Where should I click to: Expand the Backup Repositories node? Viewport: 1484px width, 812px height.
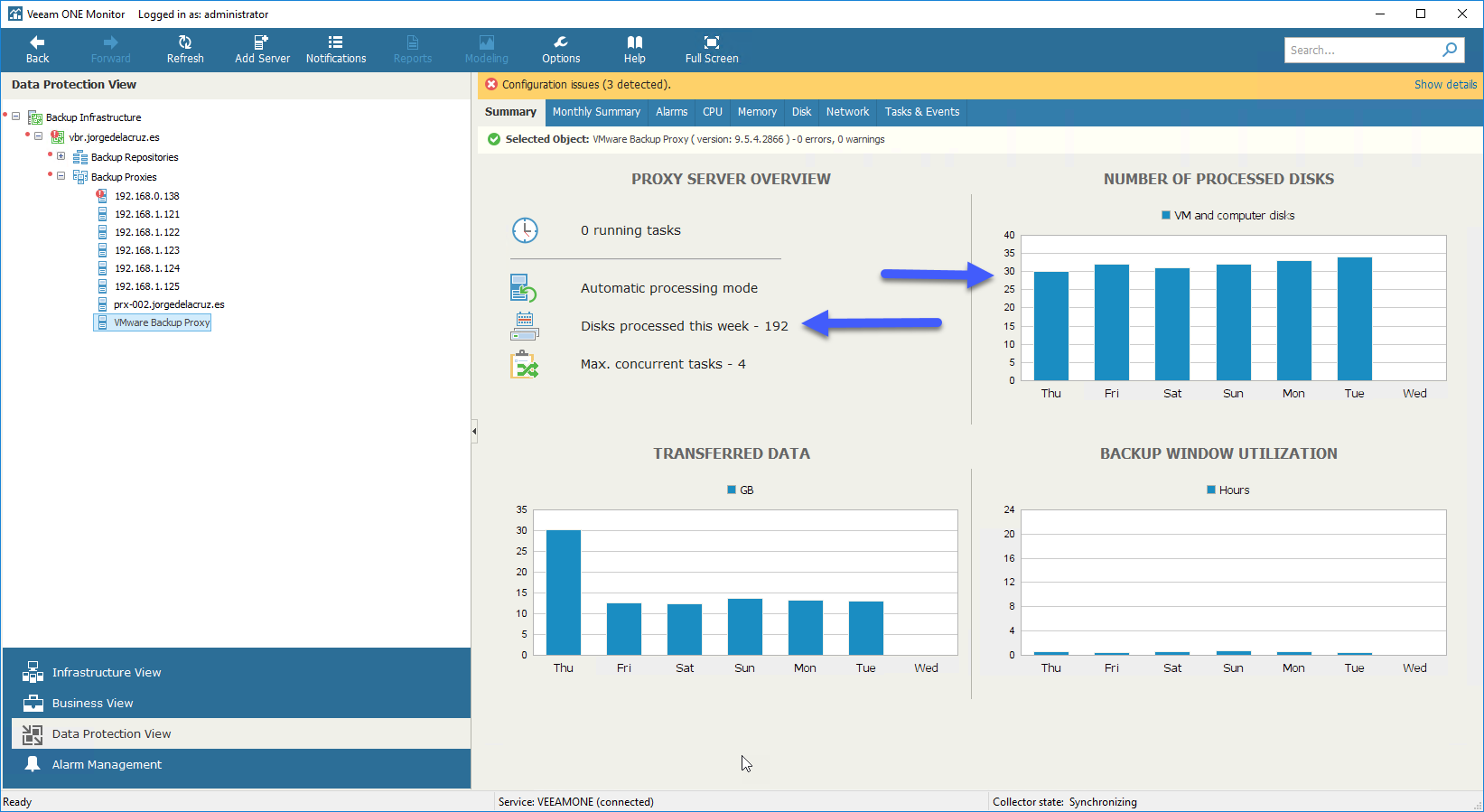61,156
